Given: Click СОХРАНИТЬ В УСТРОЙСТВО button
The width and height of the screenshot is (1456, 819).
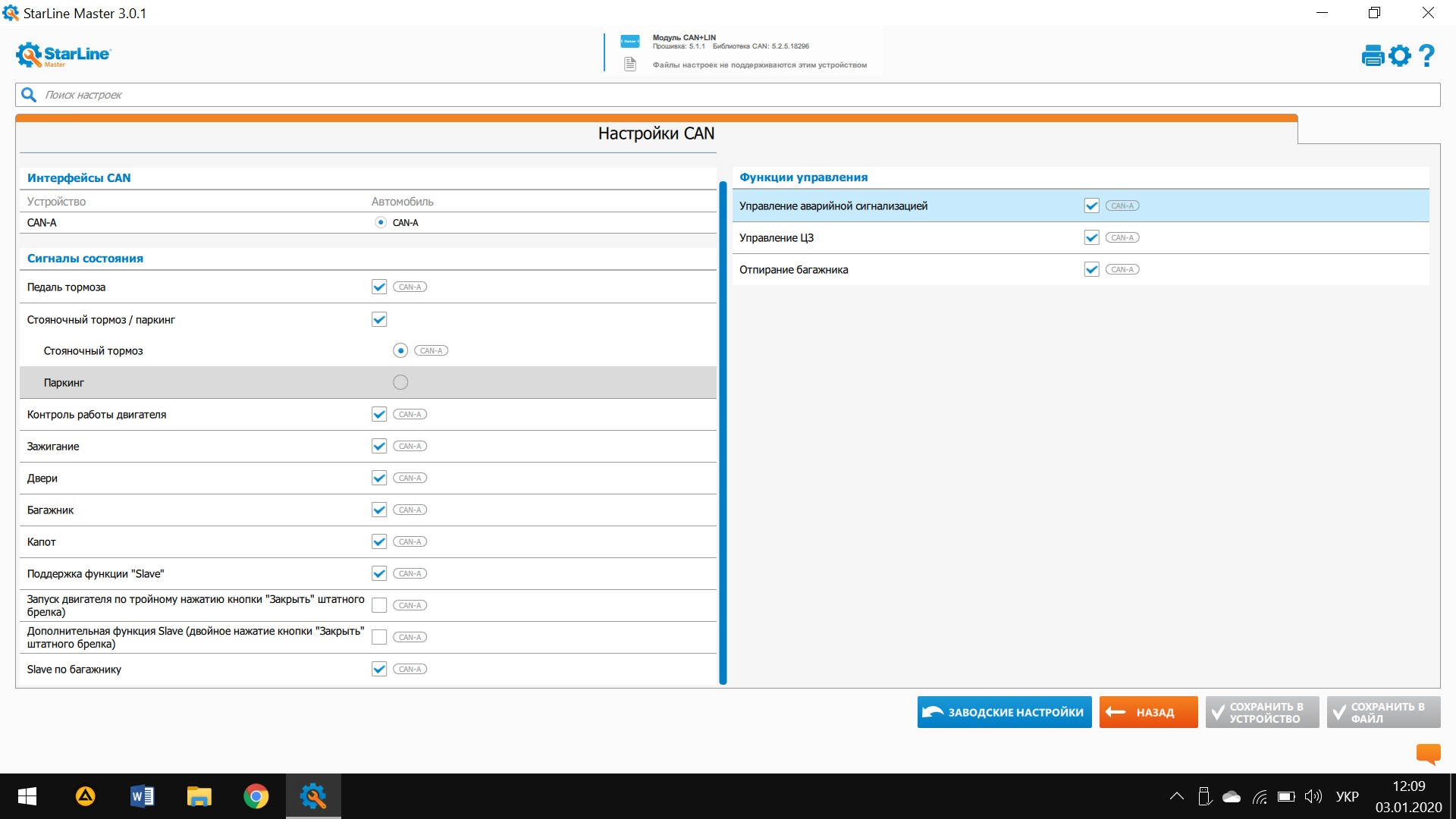Looking at the screenshot, I should [x=1262, y=712].
